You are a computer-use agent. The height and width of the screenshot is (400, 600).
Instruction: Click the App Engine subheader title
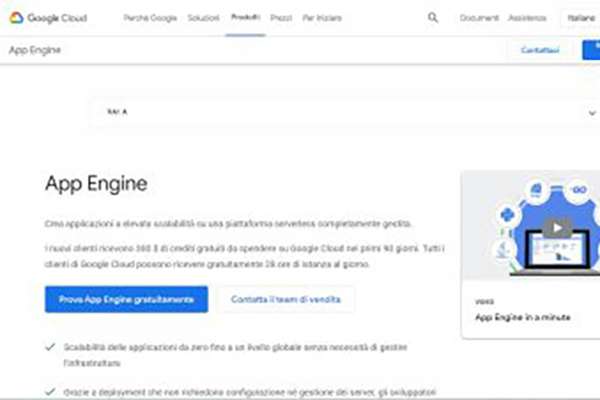click(x=35, y=50)
